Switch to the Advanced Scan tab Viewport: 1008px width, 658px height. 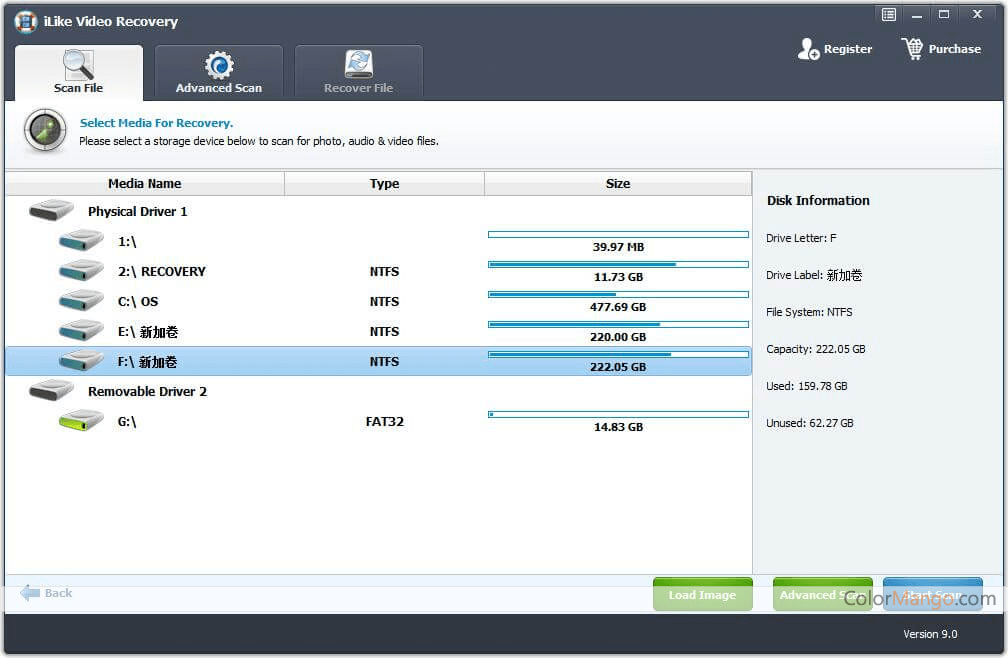pos(218,73)
